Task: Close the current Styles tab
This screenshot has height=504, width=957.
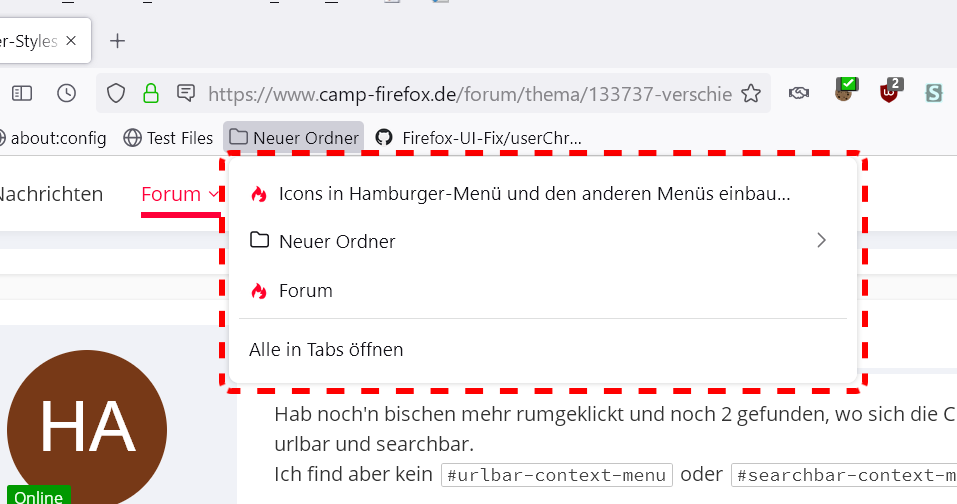Action: 71,41
